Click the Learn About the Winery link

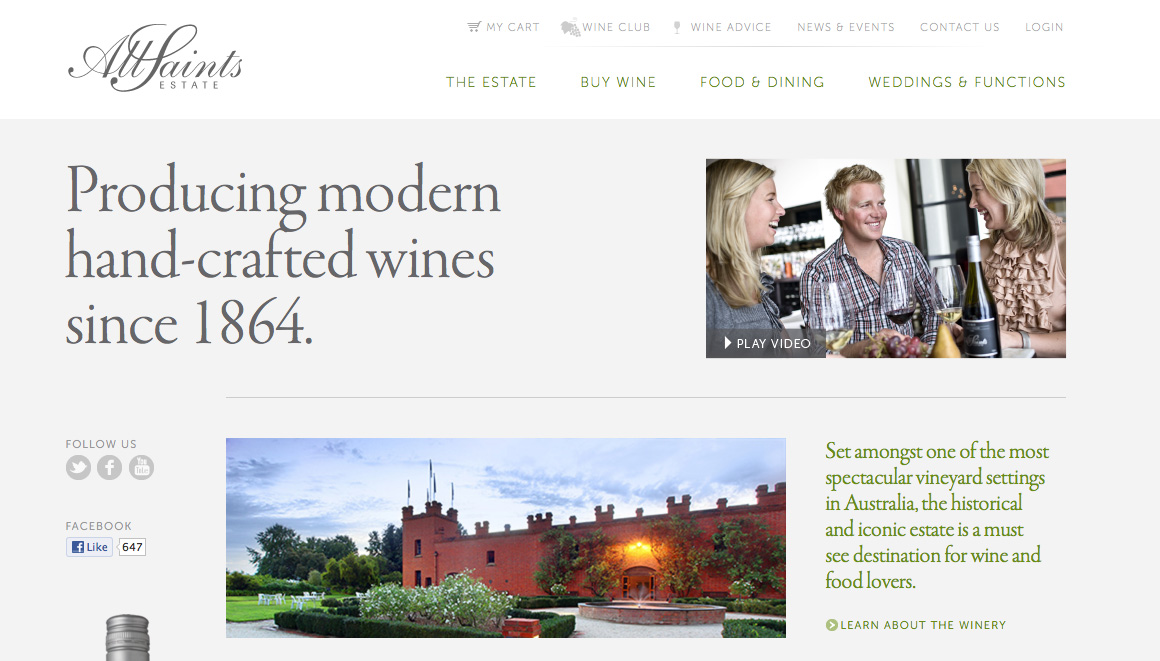[923, 625]
